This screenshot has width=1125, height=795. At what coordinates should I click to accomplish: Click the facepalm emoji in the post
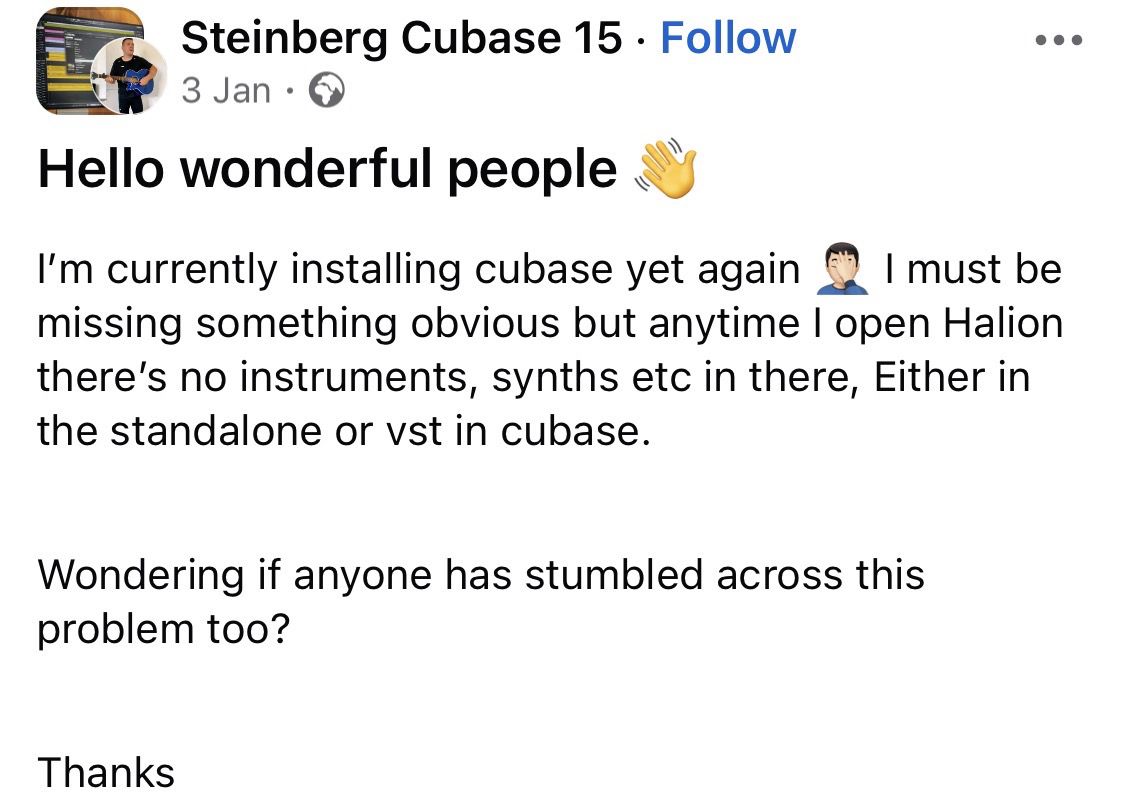tap(842, 271)
